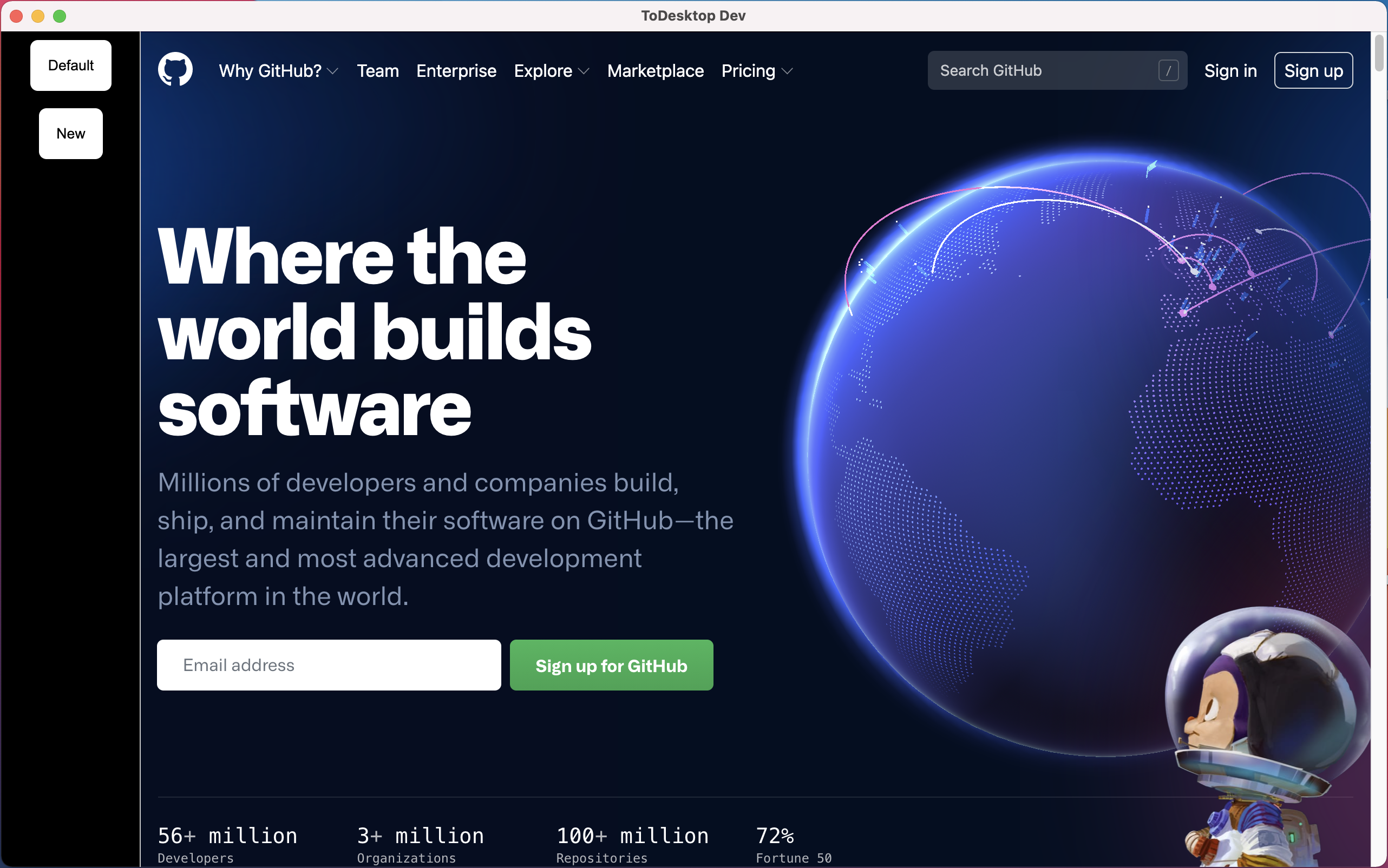Open the Enterprise page
Viewport: 1388px width, 868px height.
click(456, 70)
